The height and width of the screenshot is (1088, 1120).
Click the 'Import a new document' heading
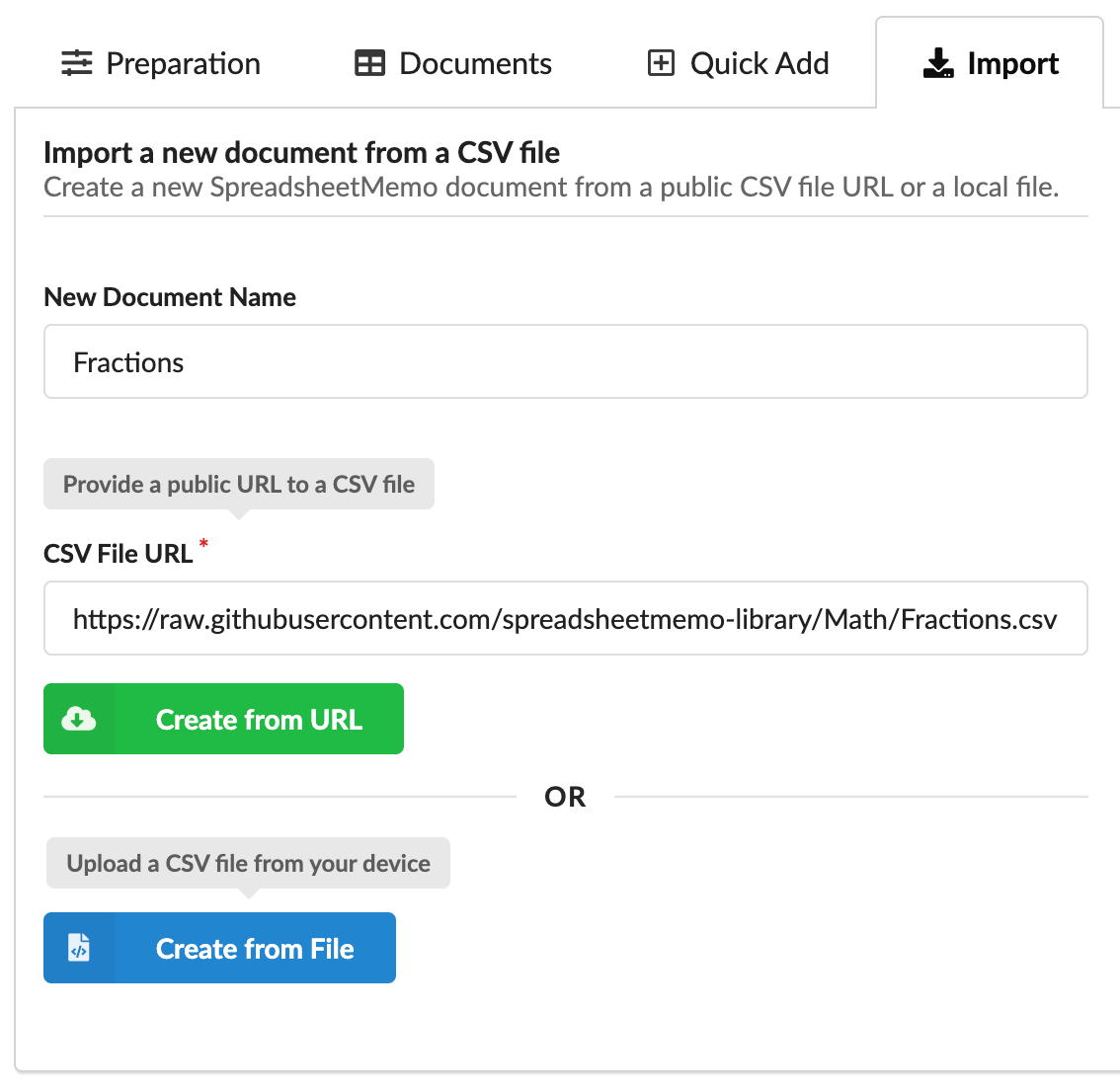301,153
